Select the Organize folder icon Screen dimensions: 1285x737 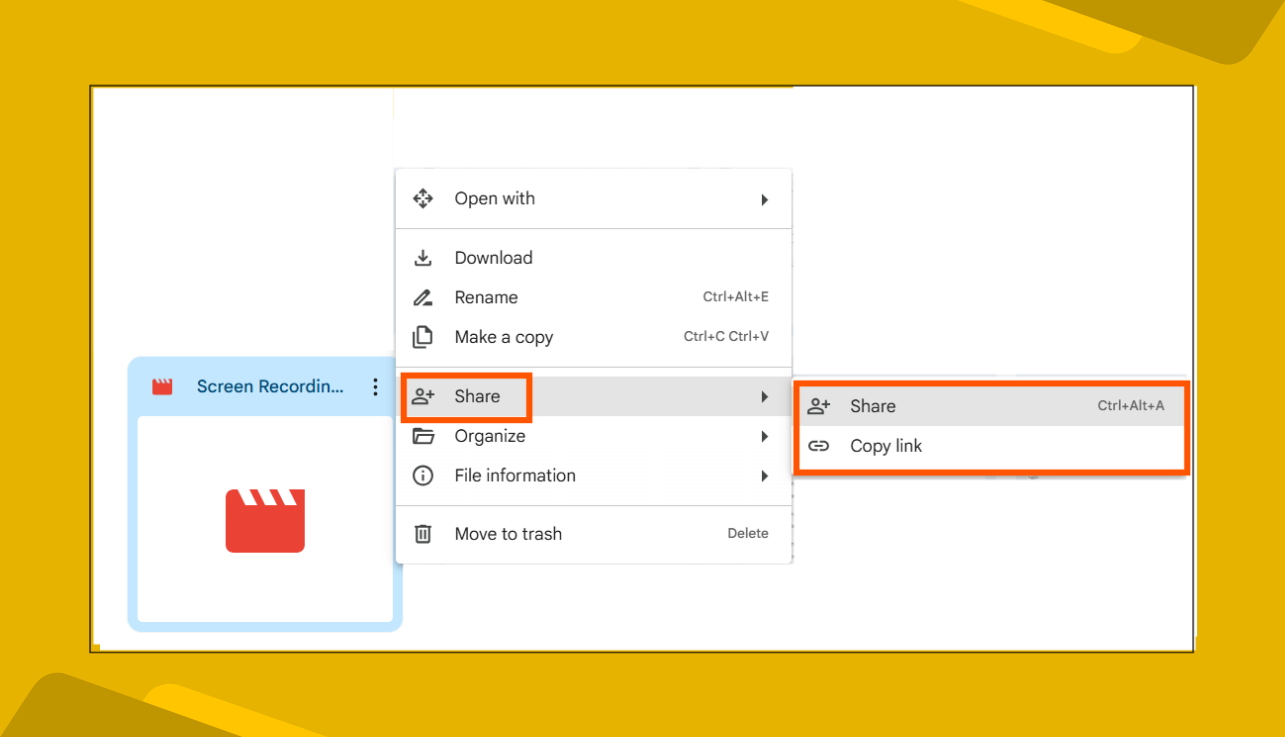coord(423,436)
